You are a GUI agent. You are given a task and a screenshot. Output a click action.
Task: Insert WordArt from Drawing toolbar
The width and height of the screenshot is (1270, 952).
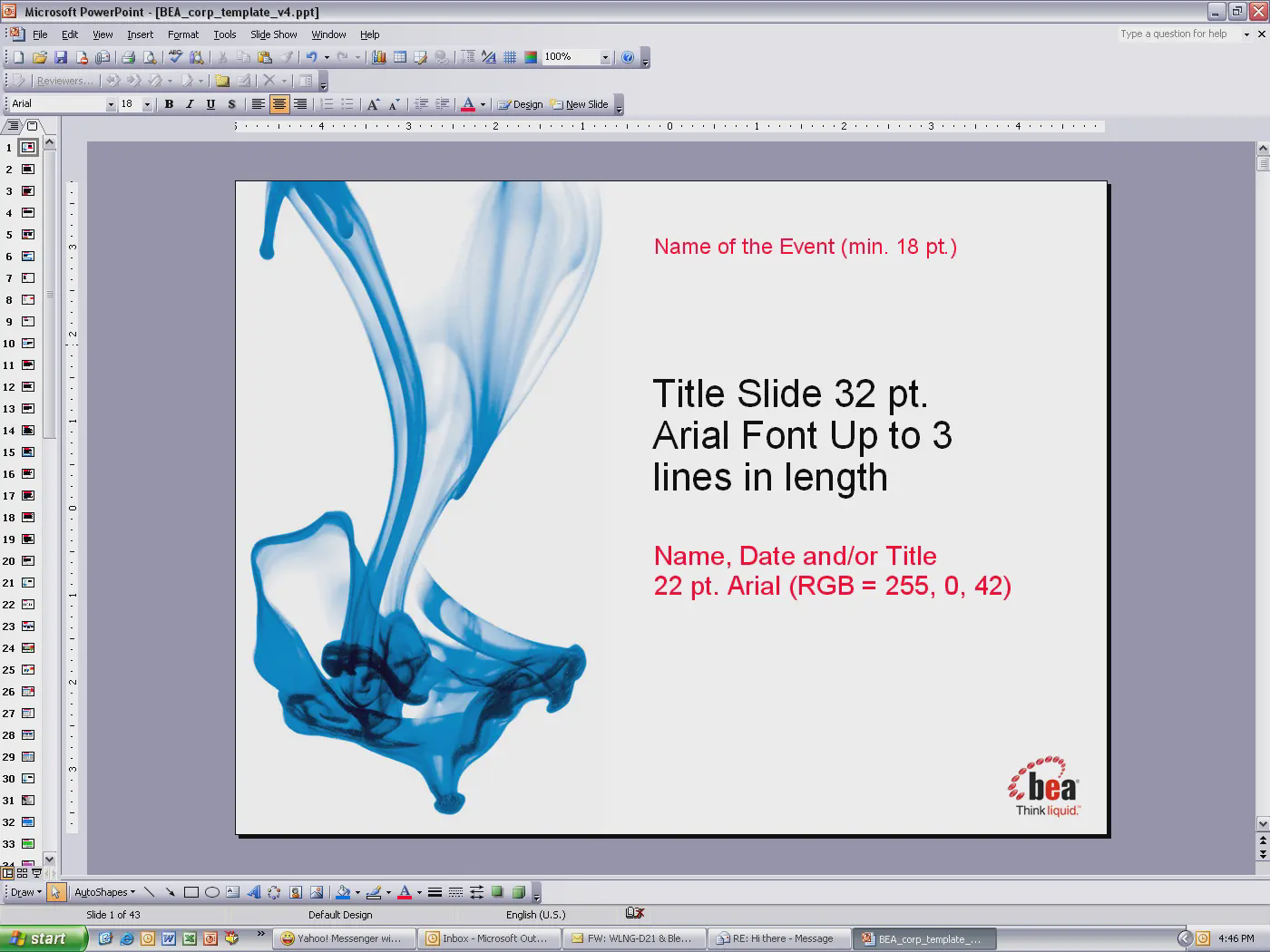[253, 892]
